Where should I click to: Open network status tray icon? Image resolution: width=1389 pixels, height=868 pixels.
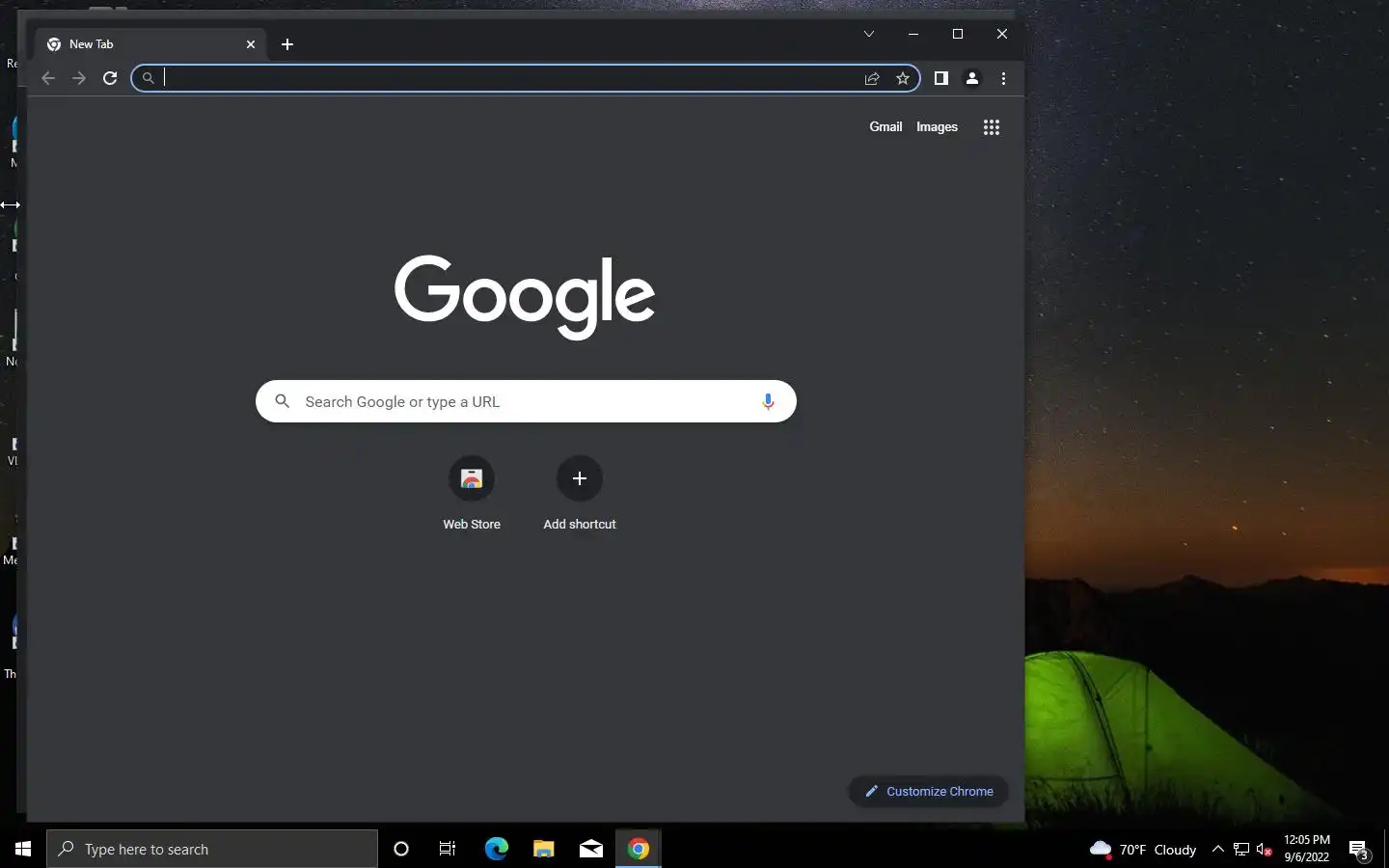point(1241,849)
